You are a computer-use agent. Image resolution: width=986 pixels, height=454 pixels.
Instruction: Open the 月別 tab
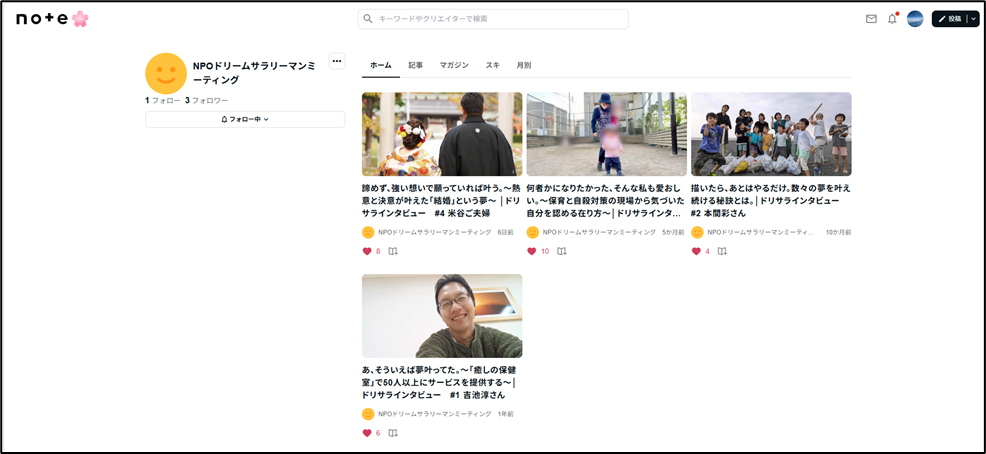[x=523, y=65]
